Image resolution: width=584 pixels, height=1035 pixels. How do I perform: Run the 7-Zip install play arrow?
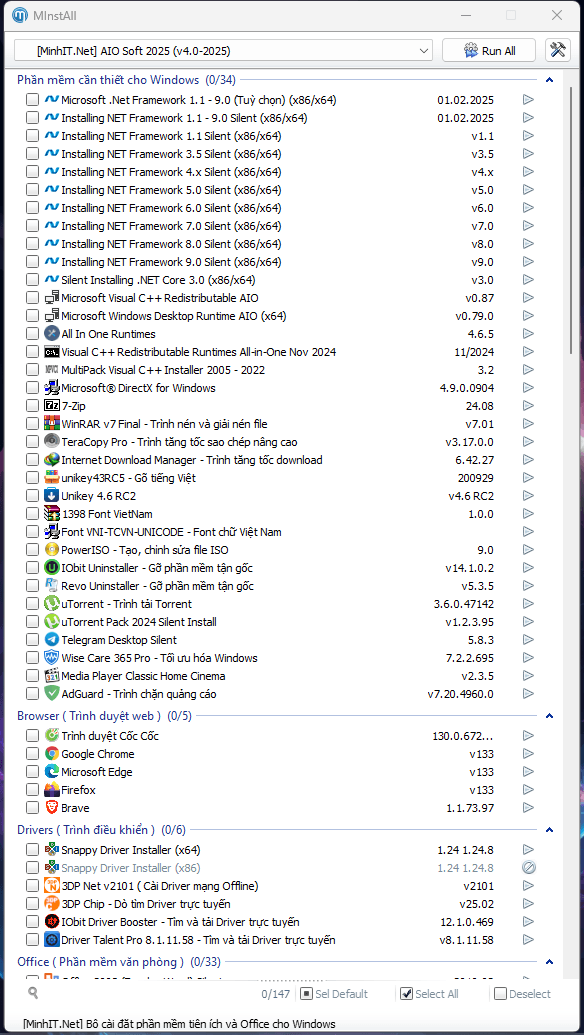pos(528,406)
